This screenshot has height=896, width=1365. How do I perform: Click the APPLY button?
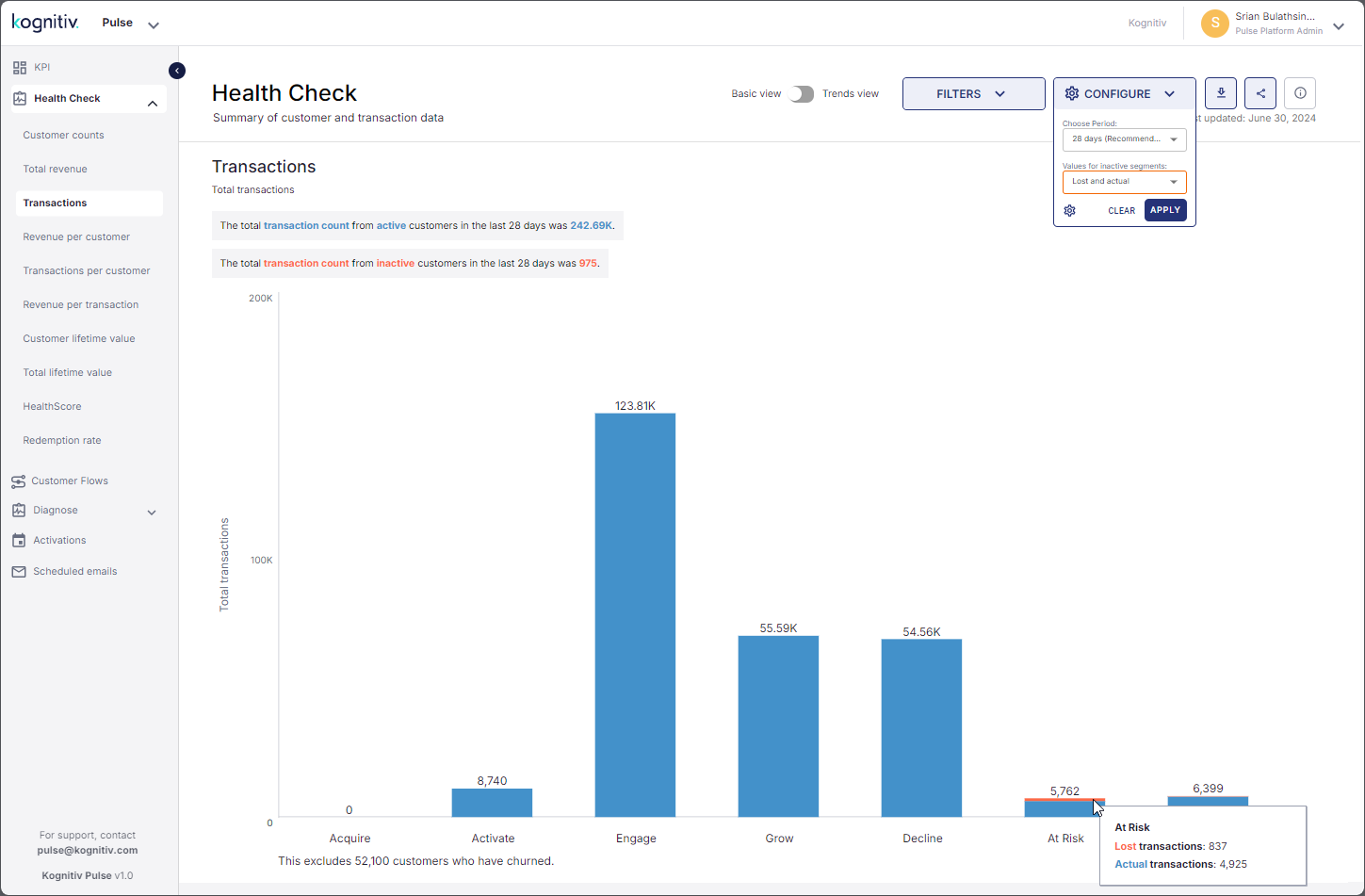coord(1165,210)
